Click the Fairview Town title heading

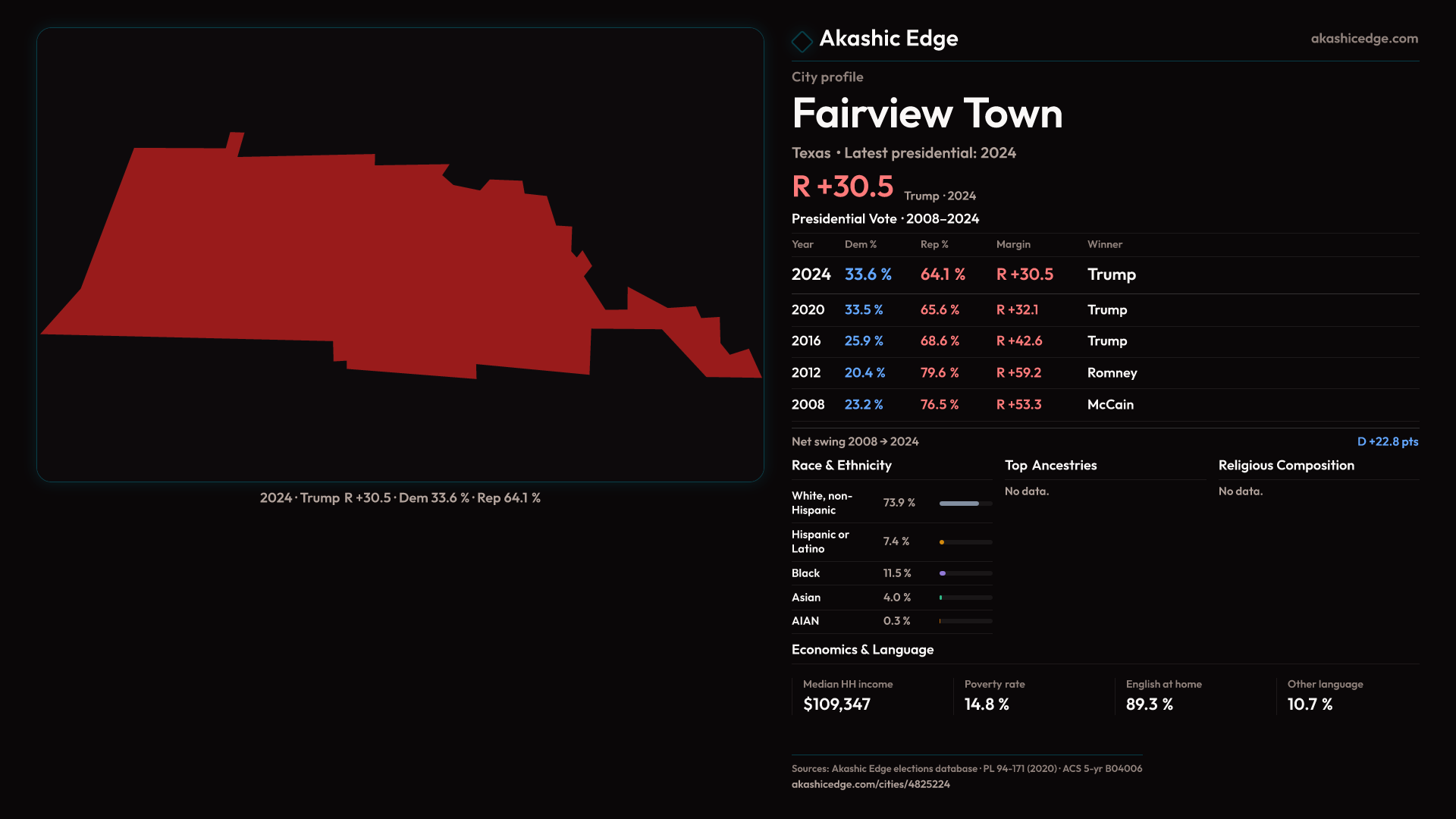pyautogui.click(x=927, y=114)
